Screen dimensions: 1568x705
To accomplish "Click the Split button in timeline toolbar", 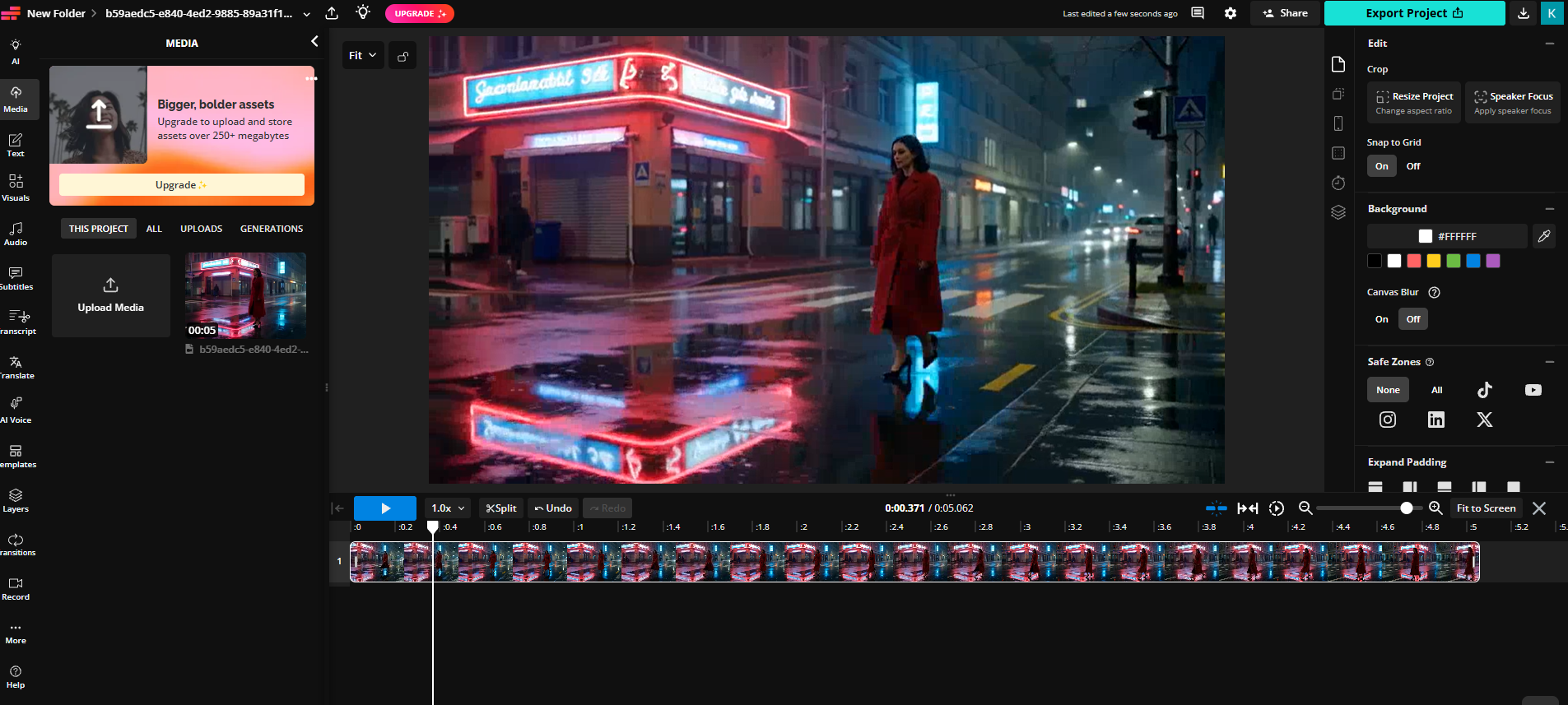I will pos(501,508).
